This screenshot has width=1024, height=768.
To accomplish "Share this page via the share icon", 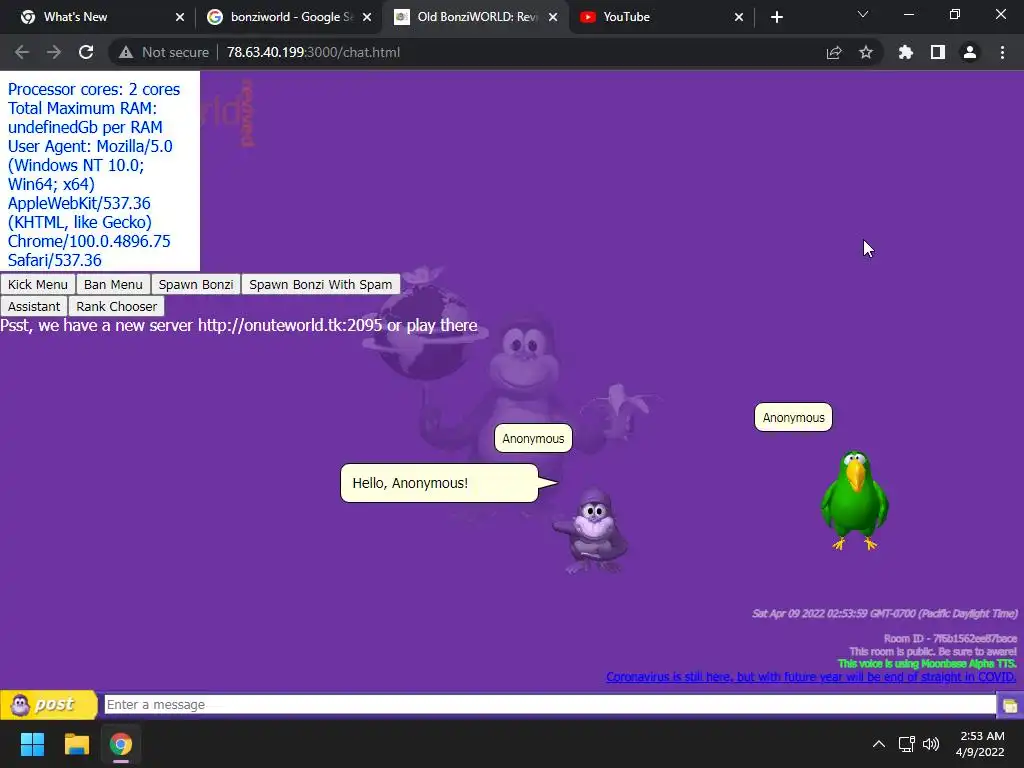I will click(834, 52).
